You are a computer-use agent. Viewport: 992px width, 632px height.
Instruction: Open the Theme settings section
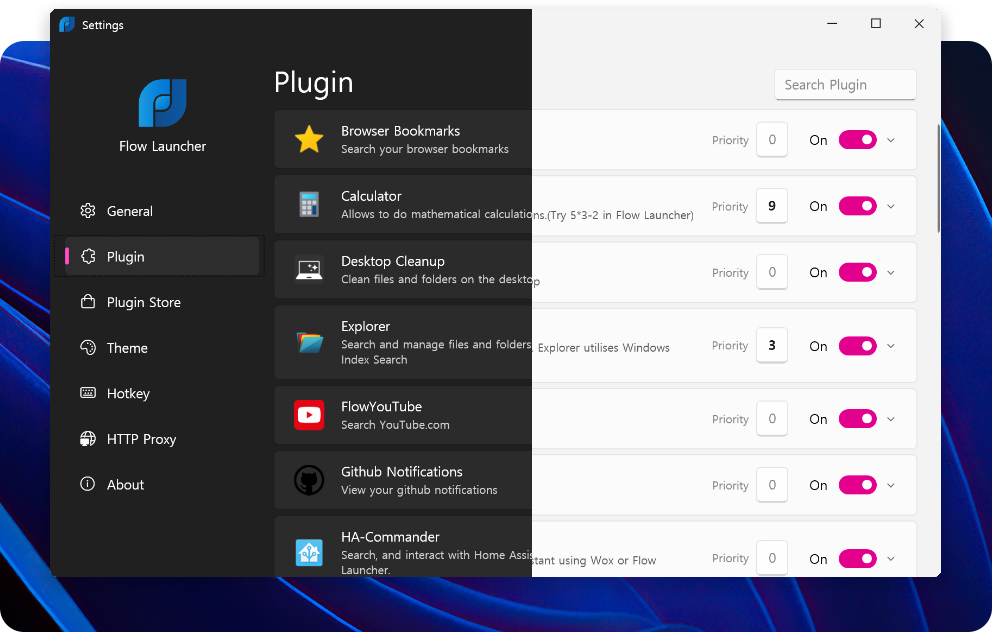(126, 347)
